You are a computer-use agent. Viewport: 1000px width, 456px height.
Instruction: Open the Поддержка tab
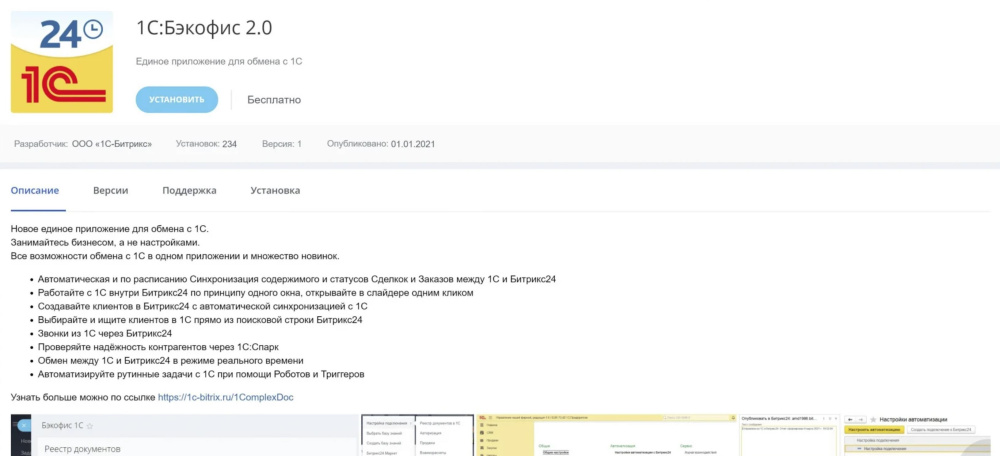click(x=189, y=190)
